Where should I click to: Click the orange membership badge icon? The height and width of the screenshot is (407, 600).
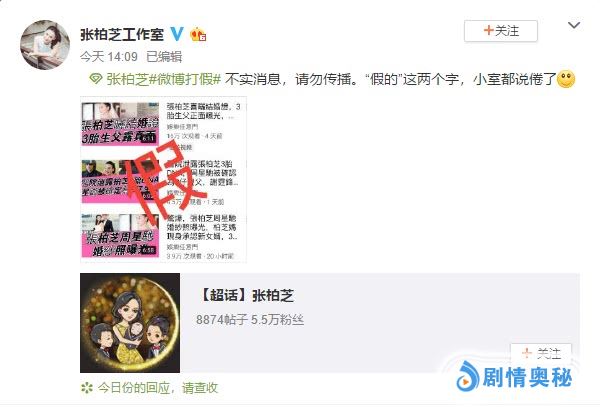[x=198, y=34]
